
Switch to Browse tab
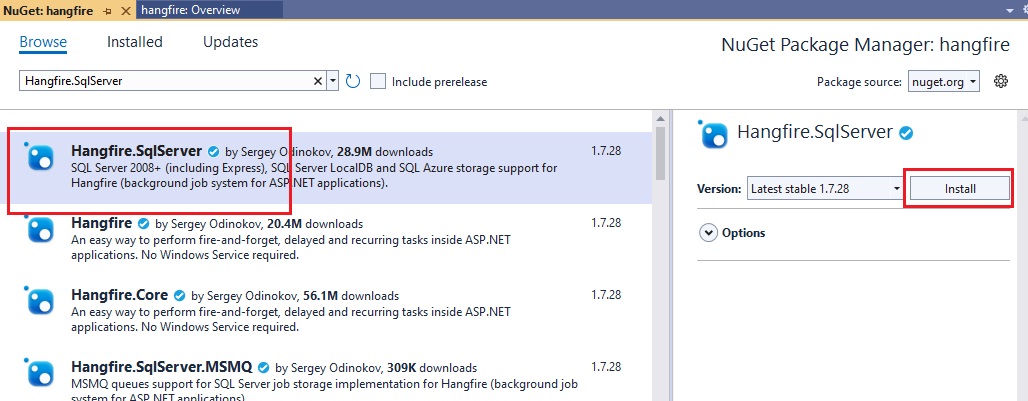(x=43, y=42)
